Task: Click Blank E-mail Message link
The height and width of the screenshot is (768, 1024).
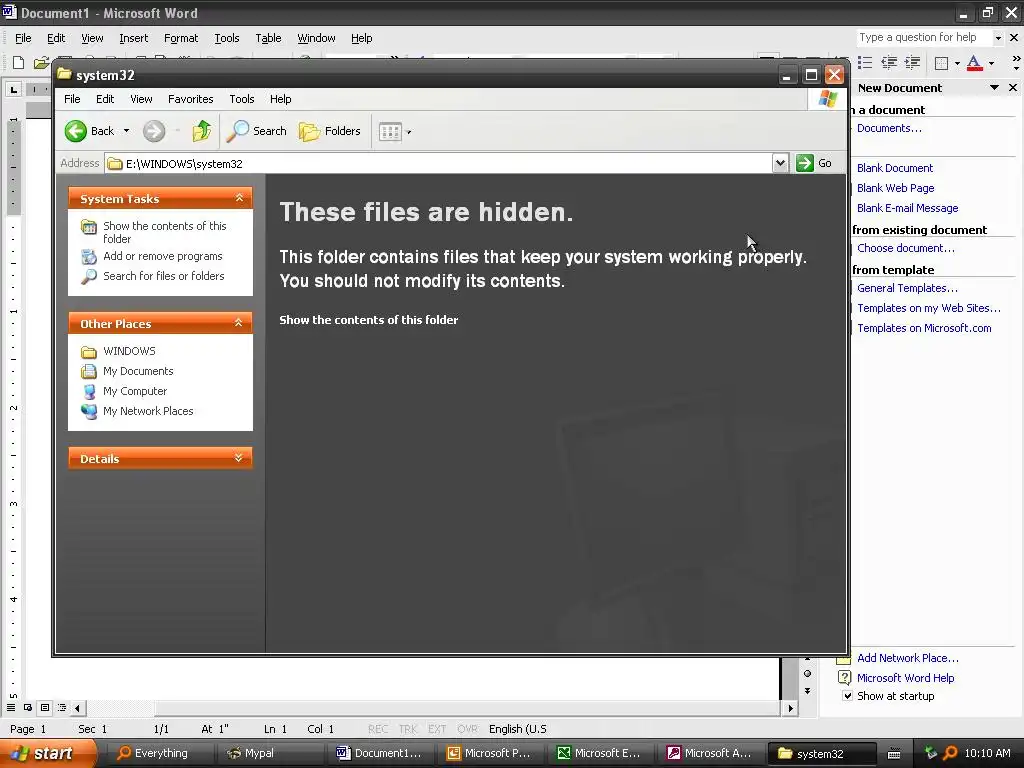Action: [x=907, y=208]
